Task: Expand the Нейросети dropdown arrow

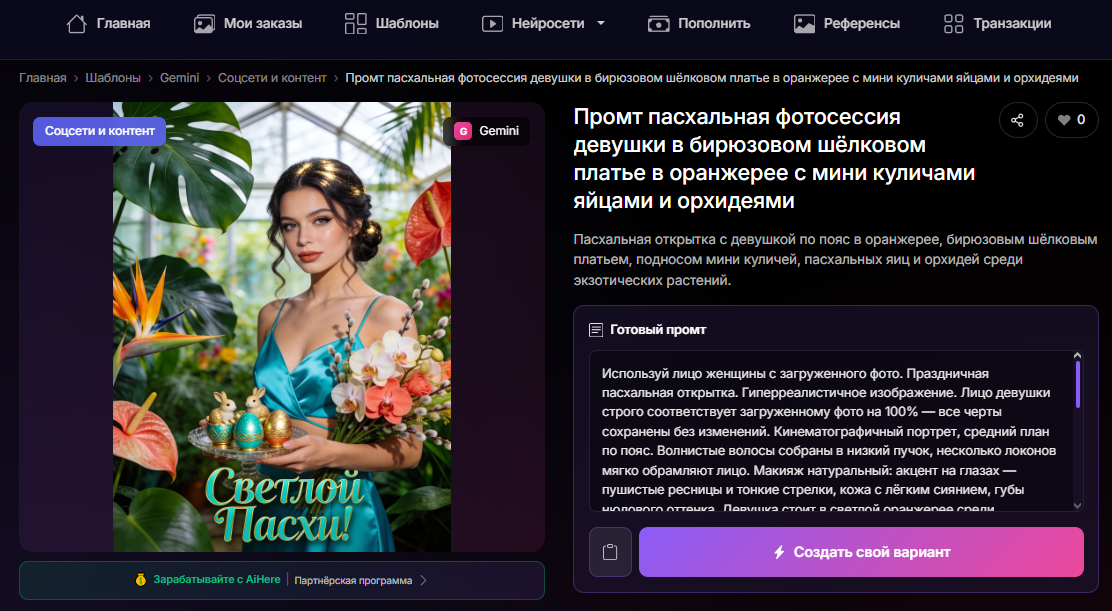Action: (x=601, y=23)
